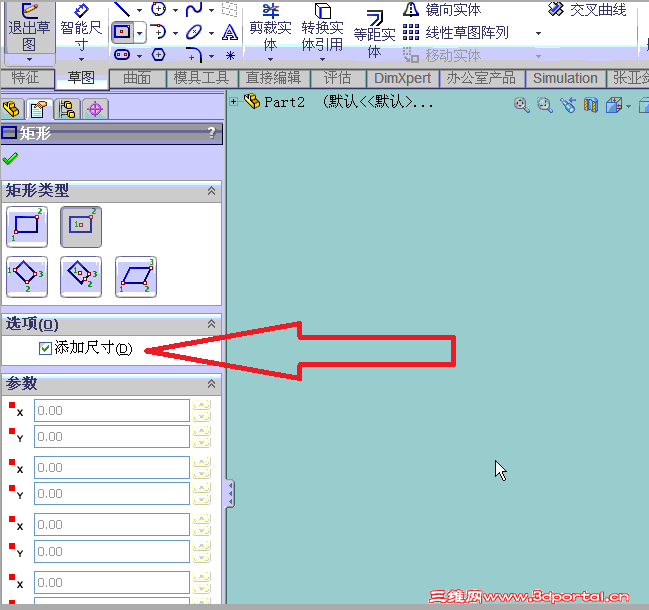
Task: Click the first X parameter field
Action: (112, 411)
